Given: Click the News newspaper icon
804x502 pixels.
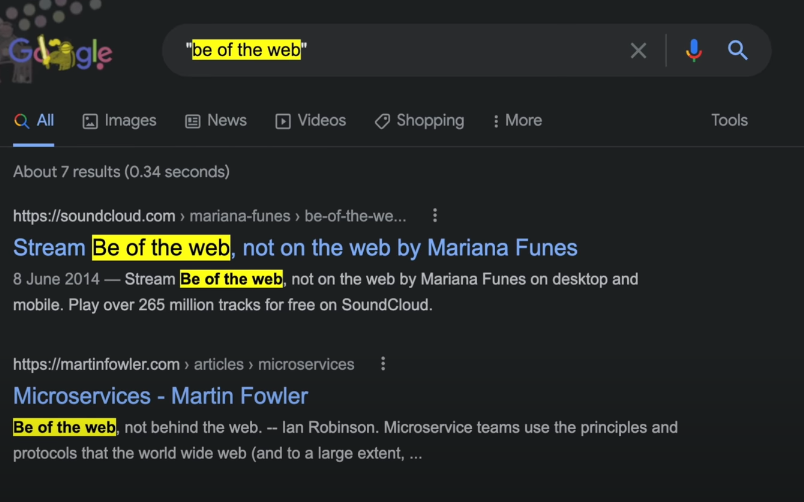Looking at the screenshot, I should pos(193,121).
